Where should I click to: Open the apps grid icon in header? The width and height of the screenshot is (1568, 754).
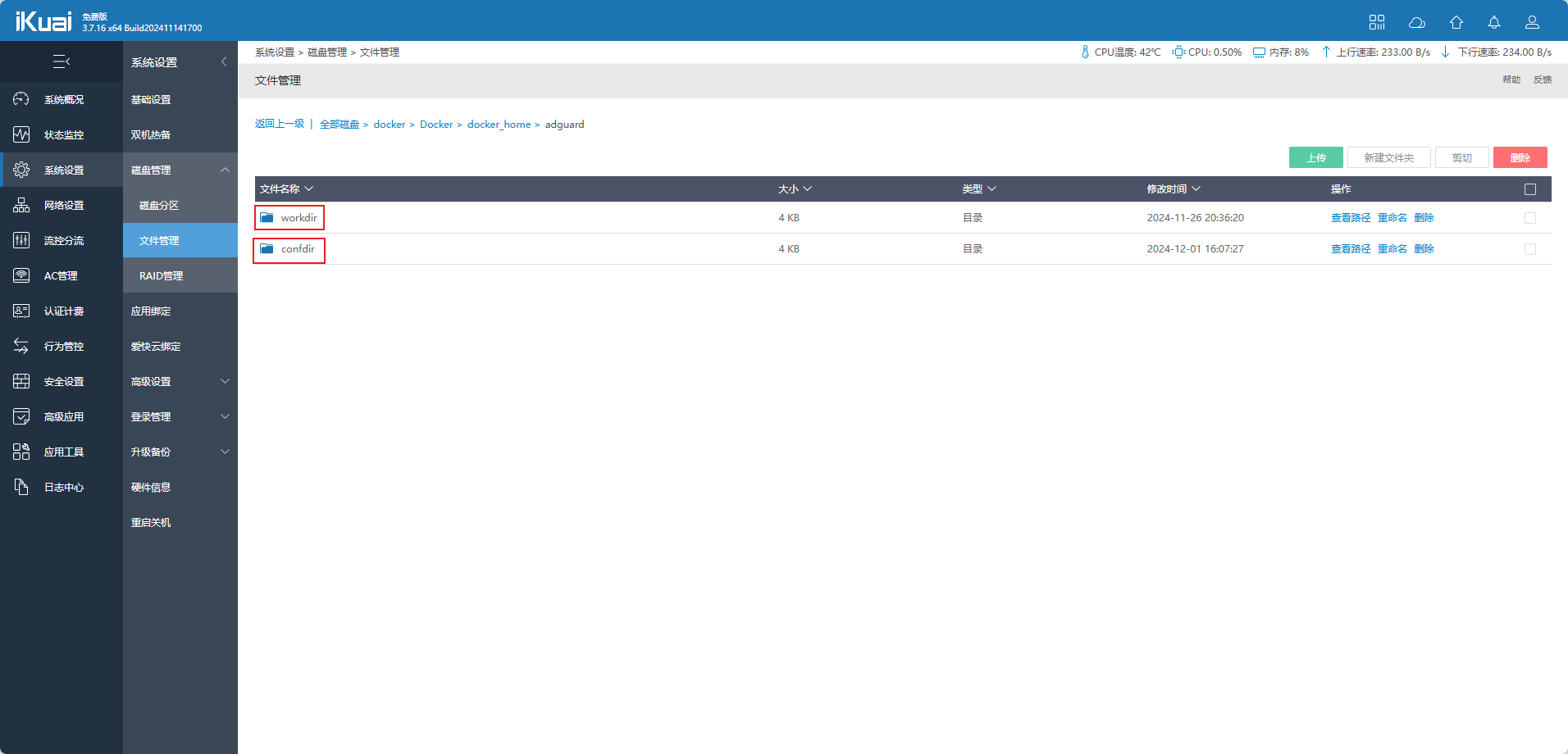(x=1376, y=22)
